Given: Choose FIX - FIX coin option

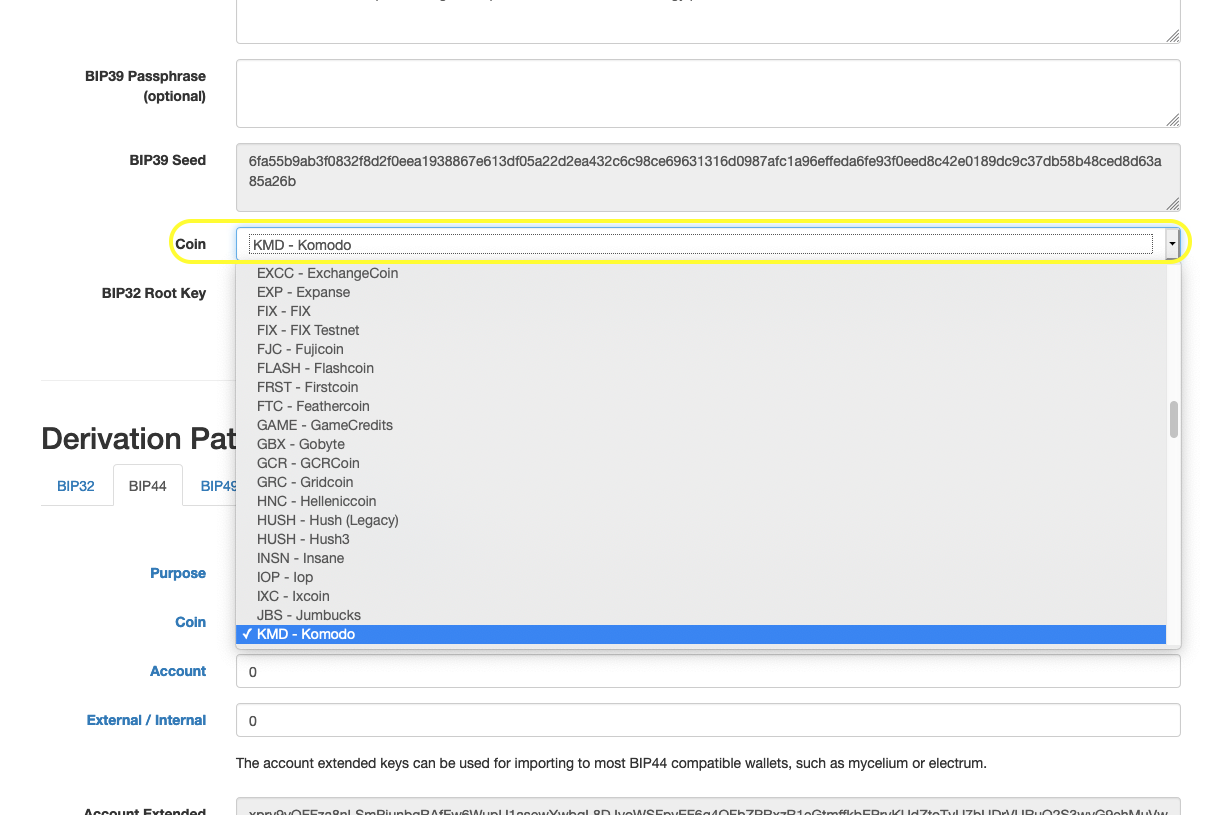Looking at the screenshot, I should click(701, 311).
